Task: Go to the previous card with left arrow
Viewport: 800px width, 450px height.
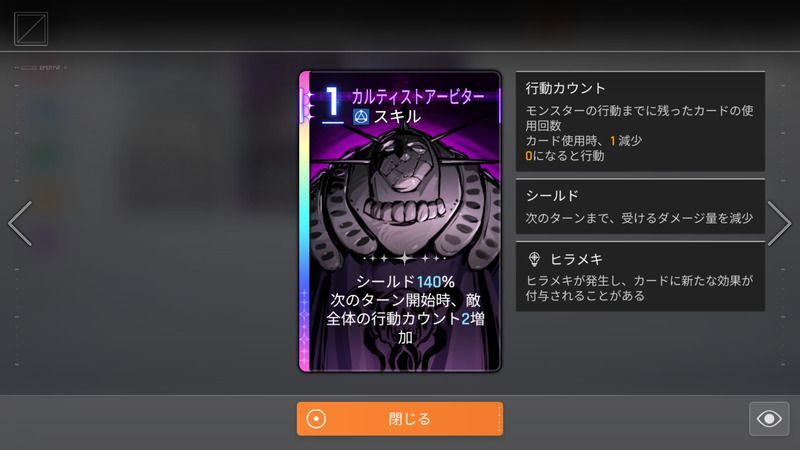Action: tap(20, 223)
